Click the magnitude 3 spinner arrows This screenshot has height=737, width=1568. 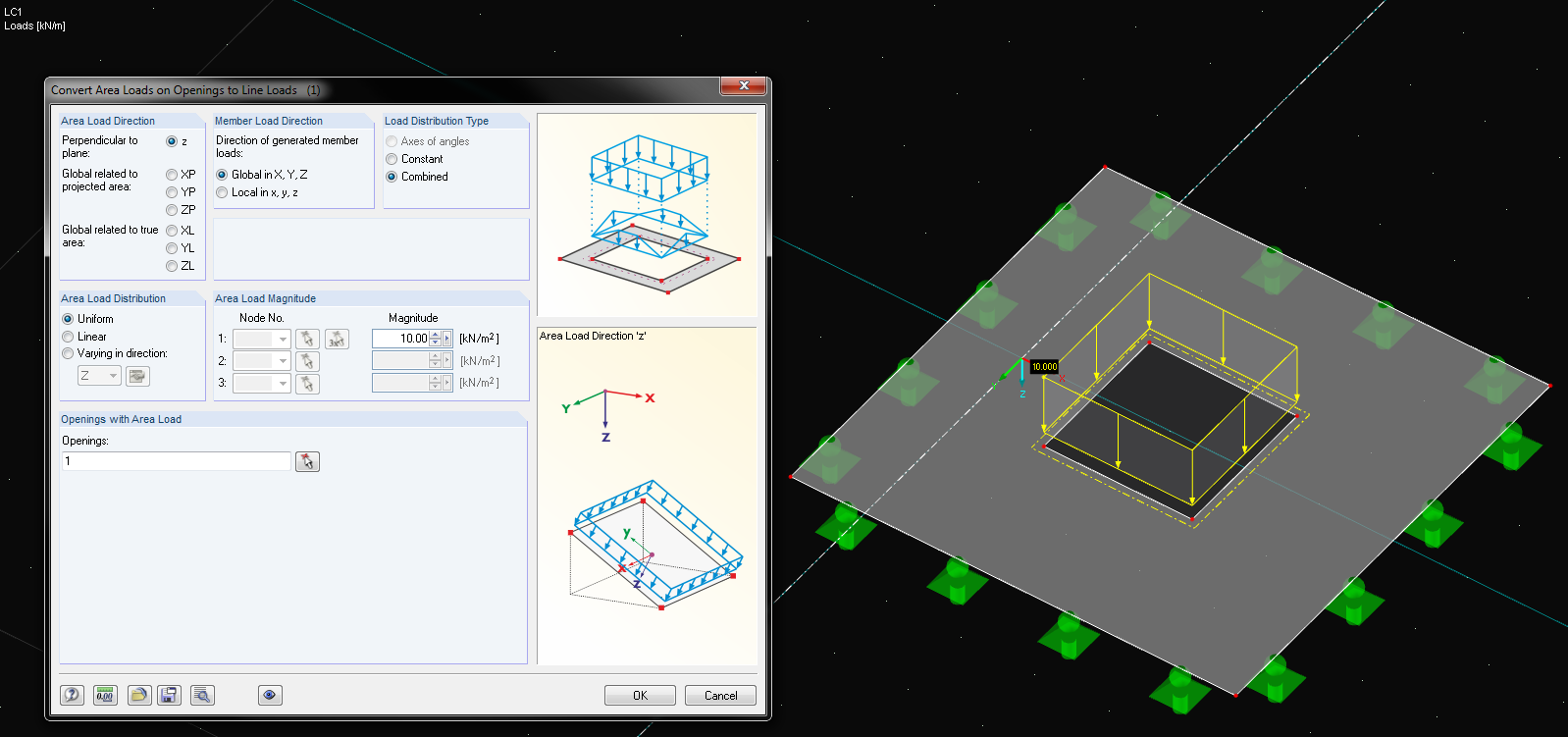[x=436, y=384]
